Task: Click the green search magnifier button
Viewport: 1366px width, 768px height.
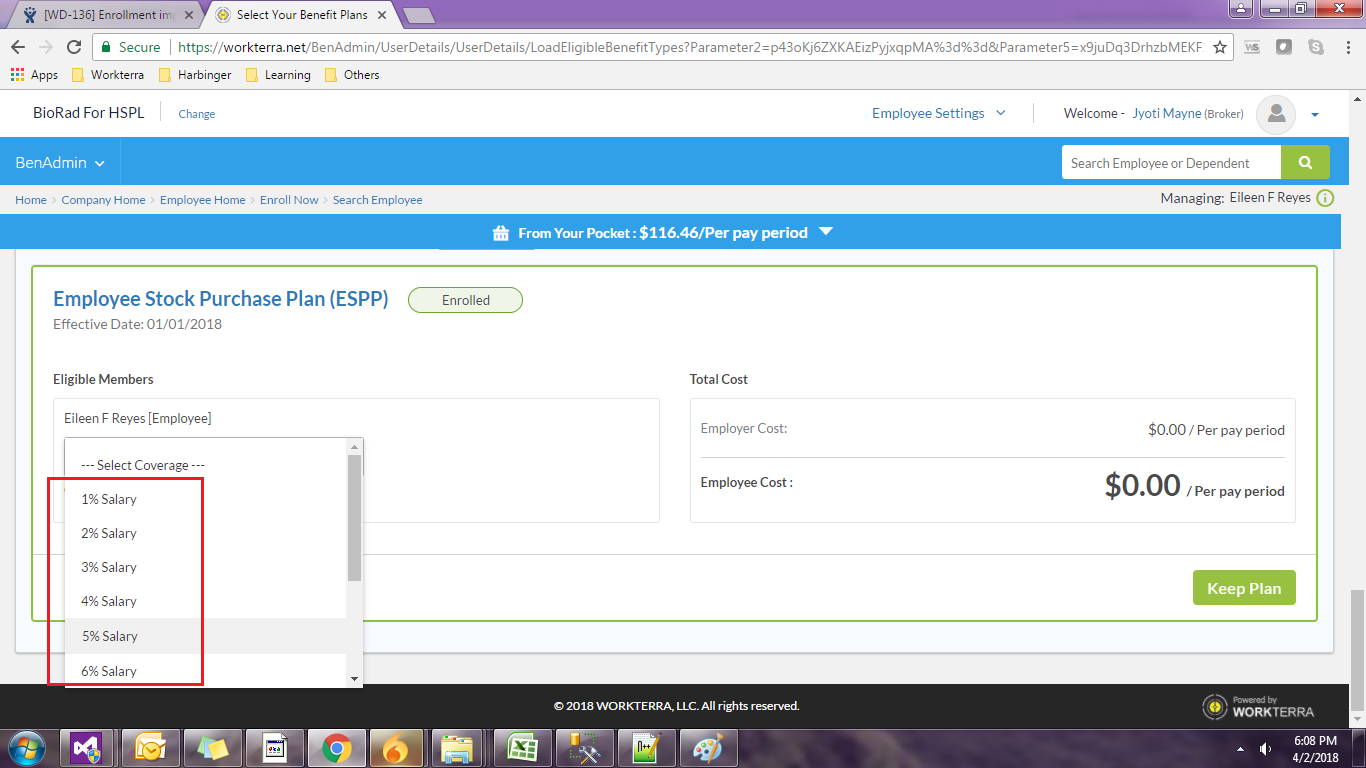Action: click(1305, 163)
